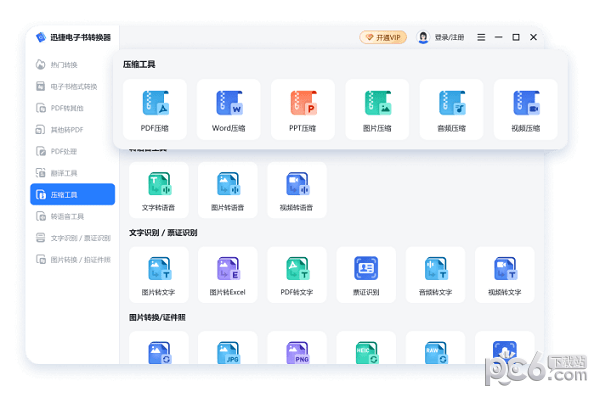Go to 转语音工具 in the sidebar

[72, 216]
